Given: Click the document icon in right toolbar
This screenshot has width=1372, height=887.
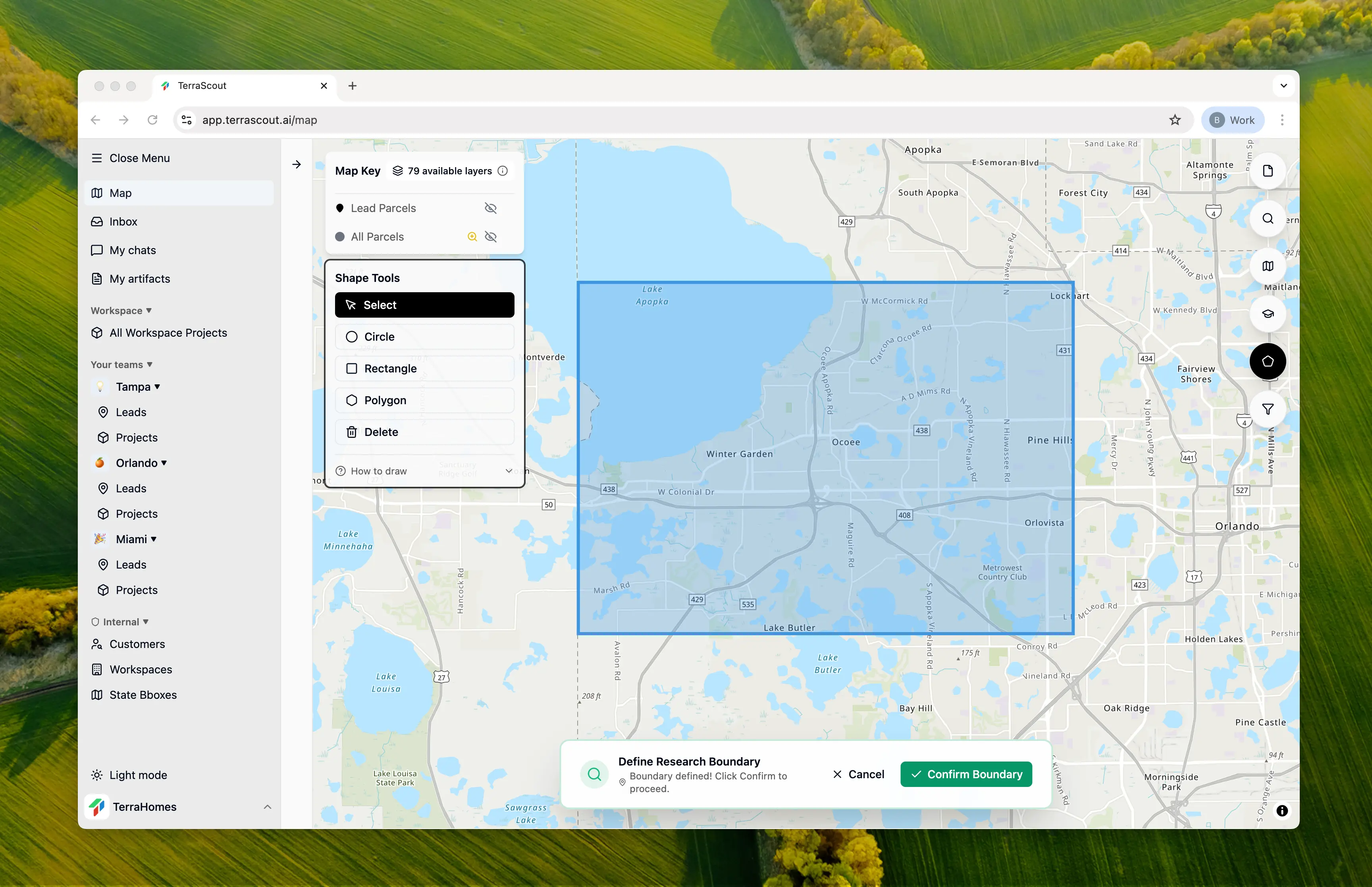Looking at the screenshot, I should click(1267, 171).
